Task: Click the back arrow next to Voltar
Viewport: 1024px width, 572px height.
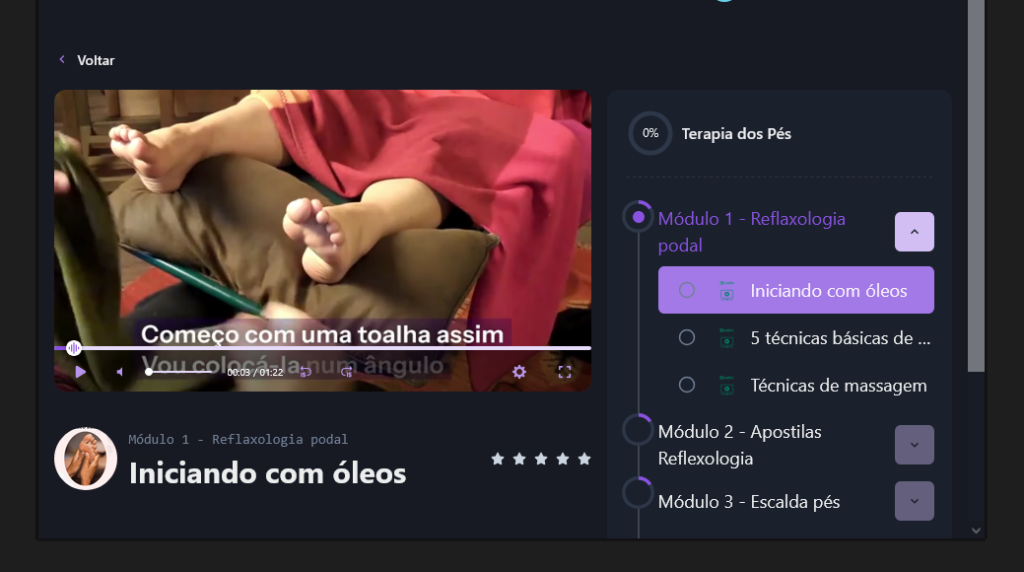Action: pos(62,59)
